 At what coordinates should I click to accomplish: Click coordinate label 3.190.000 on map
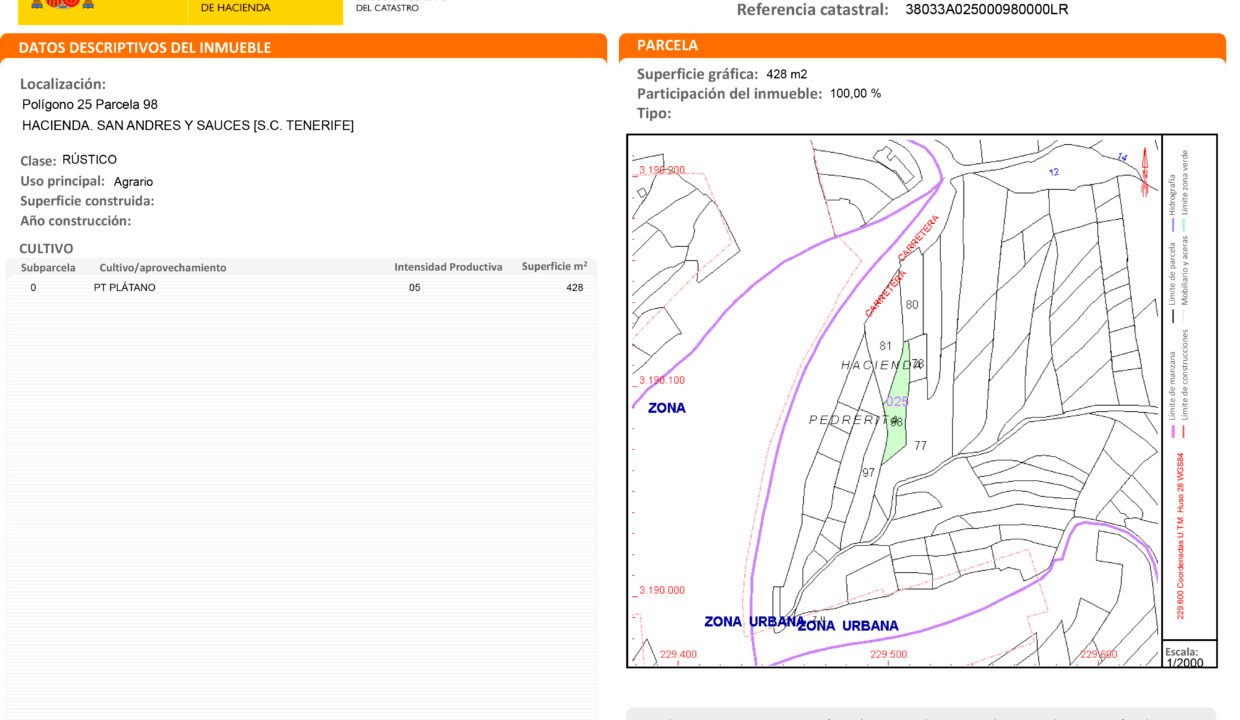point(662,590)
